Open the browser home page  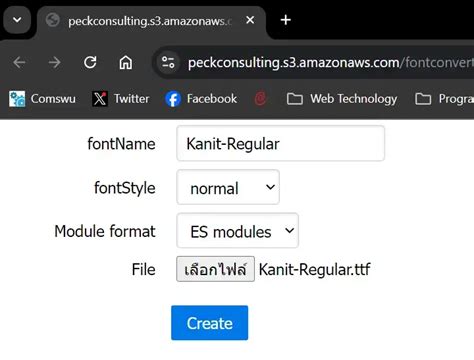(x=126, y=62)
